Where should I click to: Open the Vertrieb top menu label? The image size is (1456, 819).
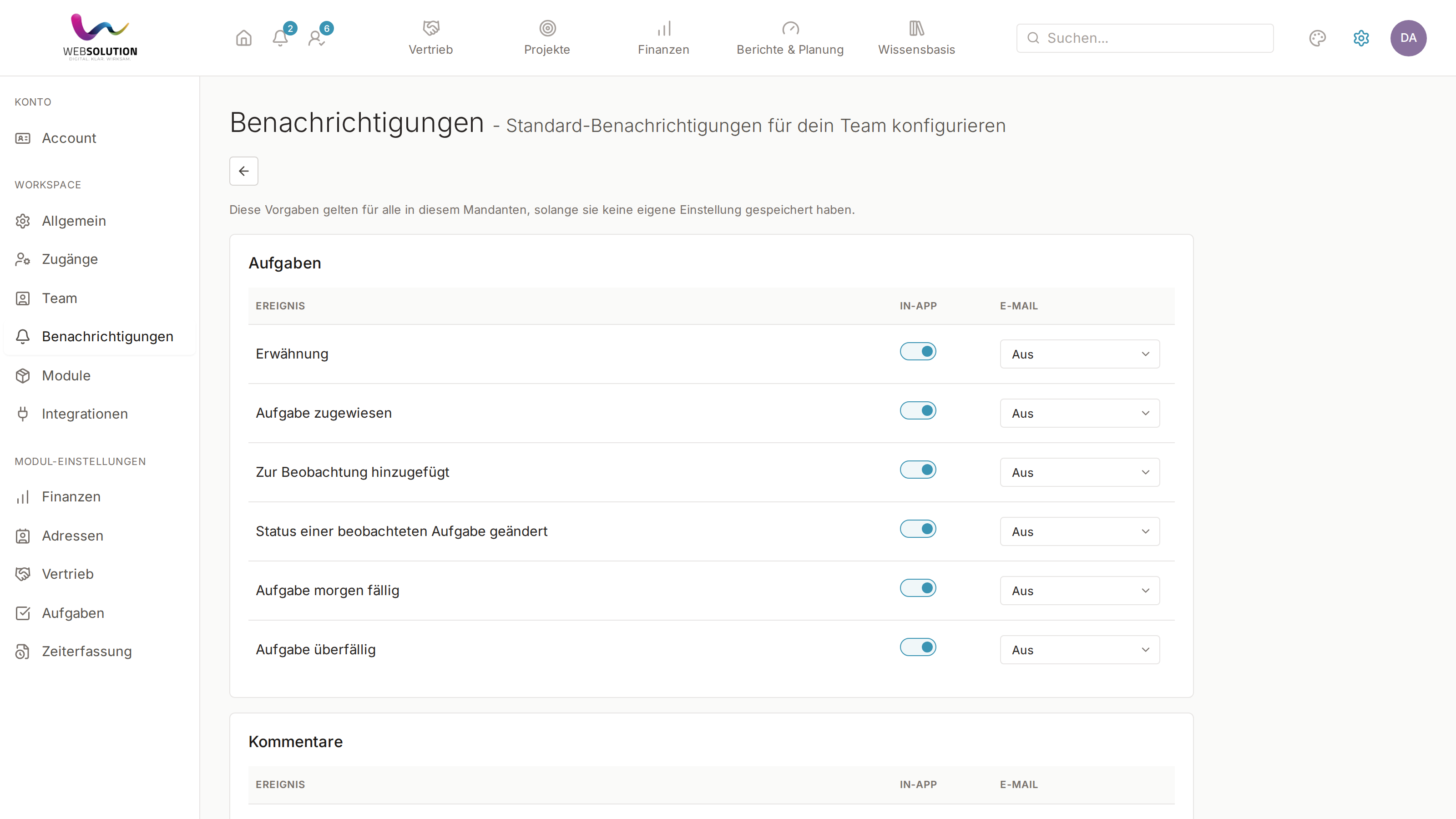click(x=431, y=50)
